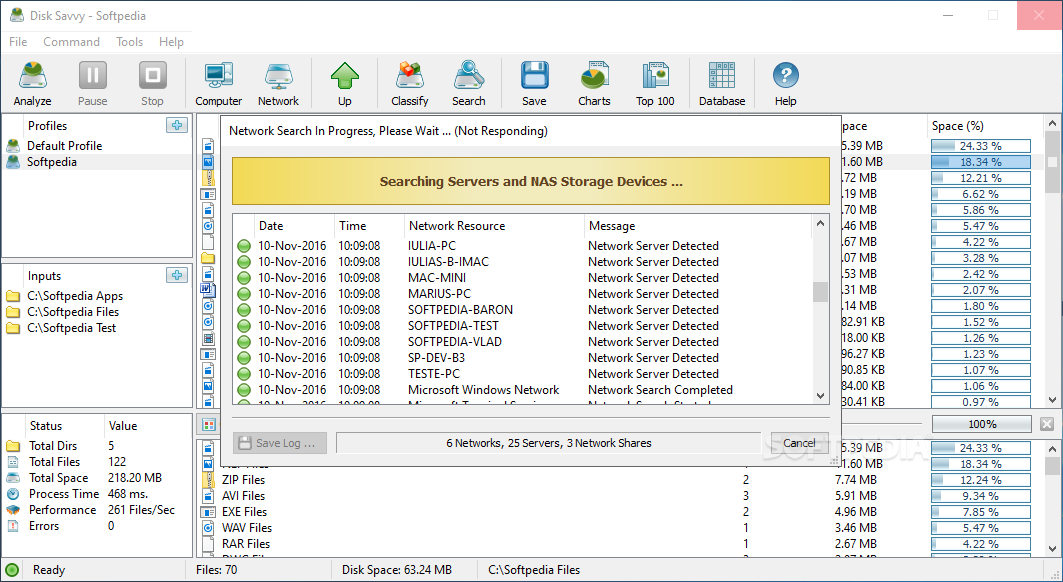The height and width of the screenshot is (582, 1063).
Task: Open the Tools menu
Action: (x=129, y=42)
